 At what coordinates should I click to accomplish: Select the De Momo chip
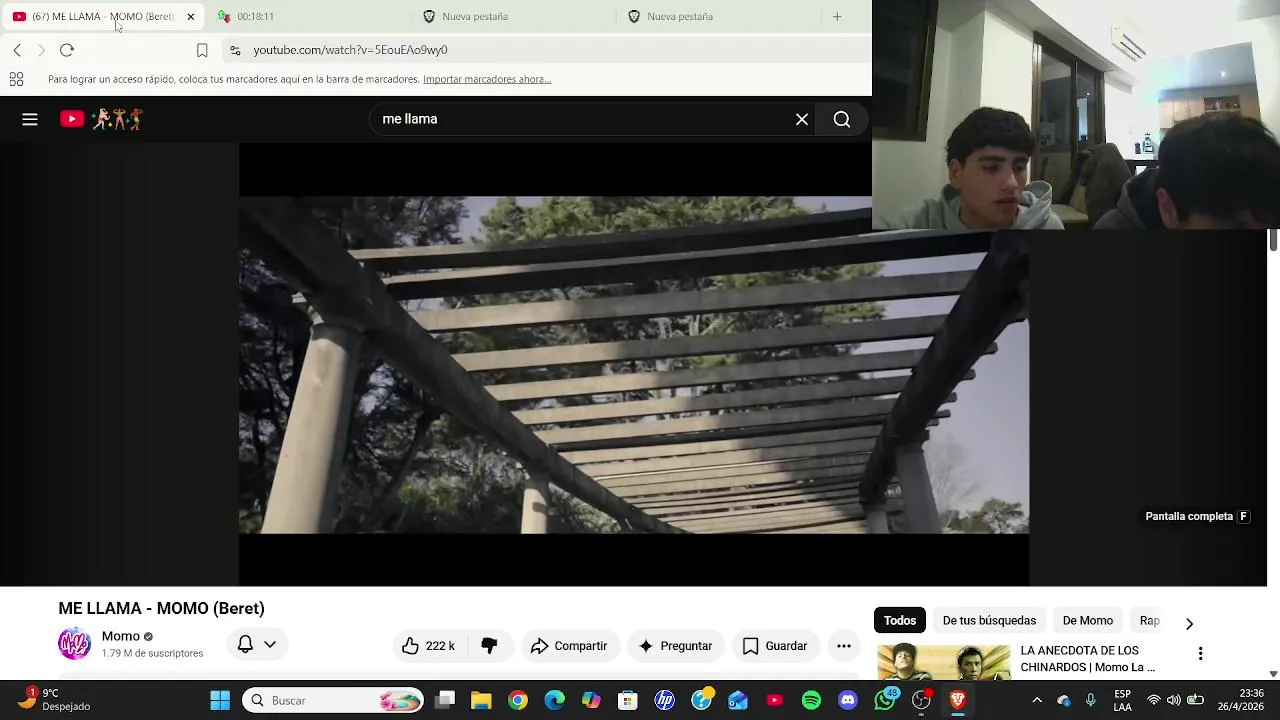pos(1087,621)
